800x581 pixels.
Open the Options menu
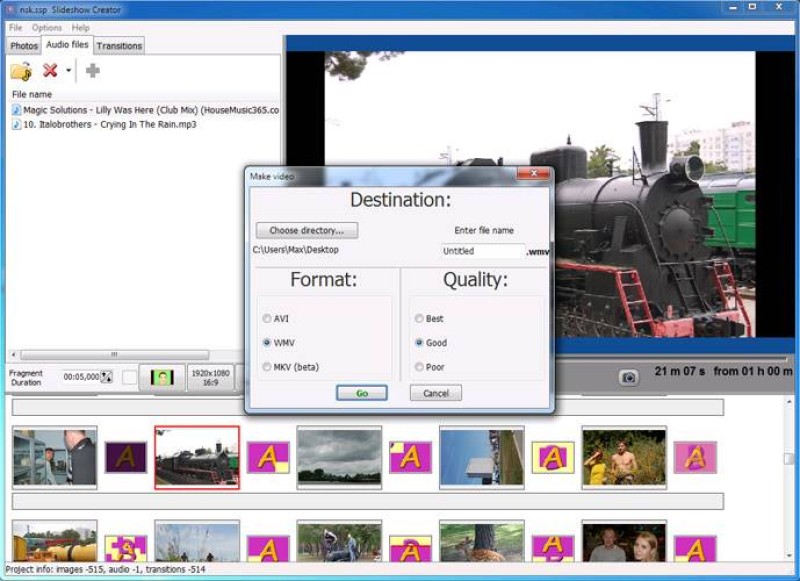click(x=47, y=28)
